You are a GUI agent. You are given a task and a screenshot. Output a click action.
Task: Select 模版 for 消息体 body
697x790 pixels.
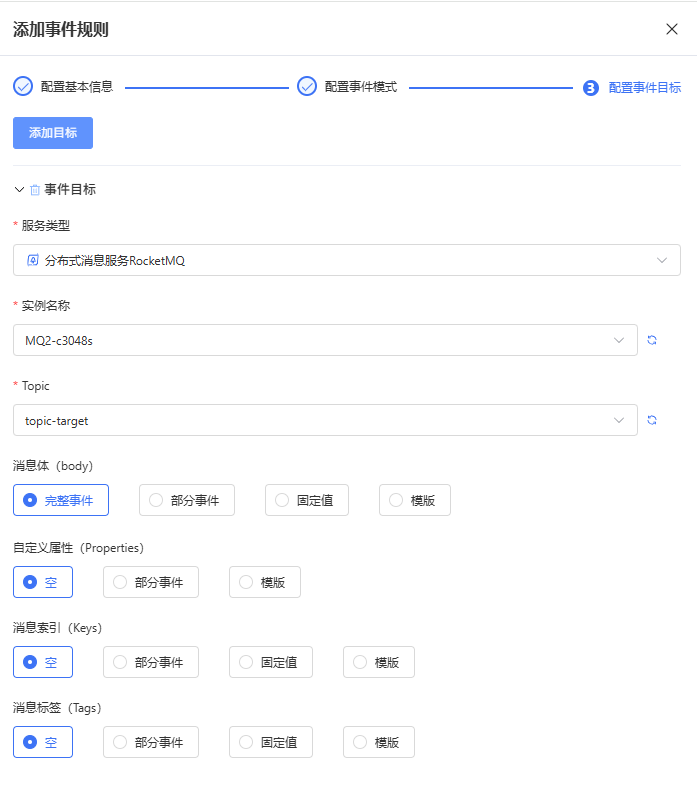tap(415, 500)
